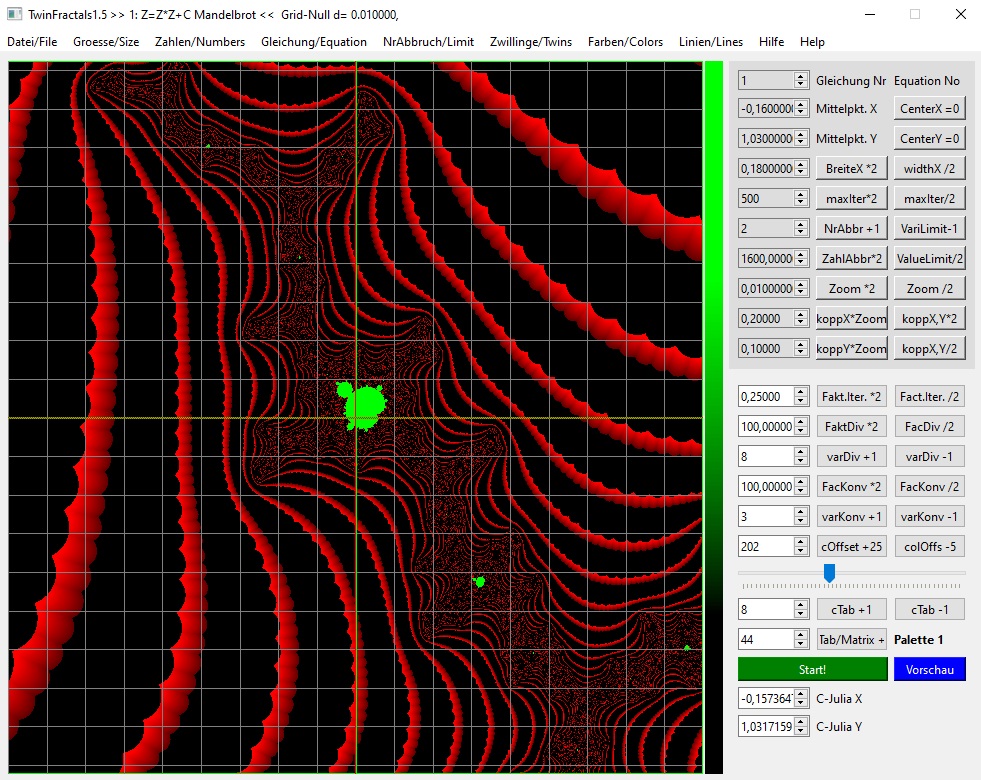Double width with BreiteX *2 button
This screenshot has width=981, height=780.
tap(851, 169)
